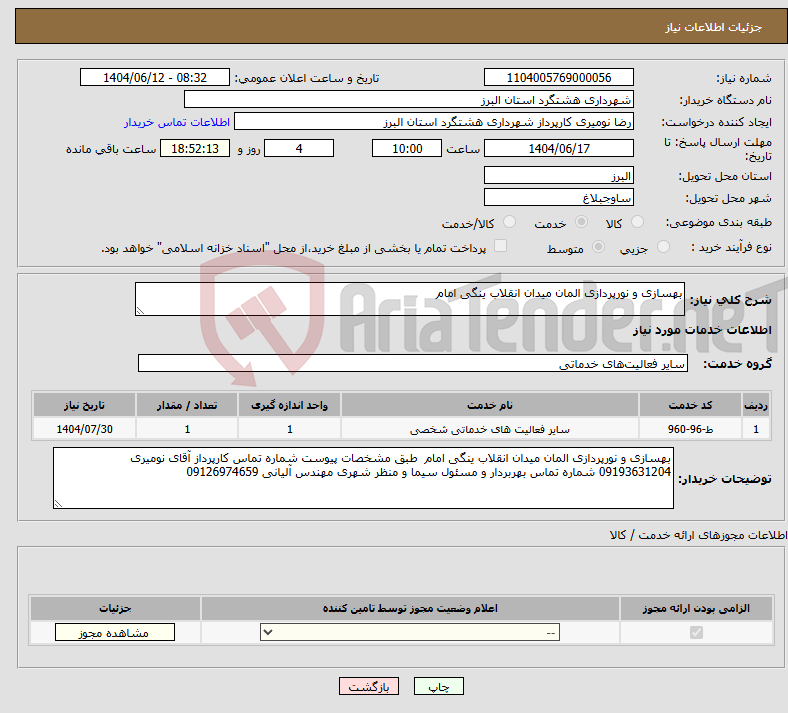
Task: Click the deadline date field 1404/06/17
Action: (558, 148)
